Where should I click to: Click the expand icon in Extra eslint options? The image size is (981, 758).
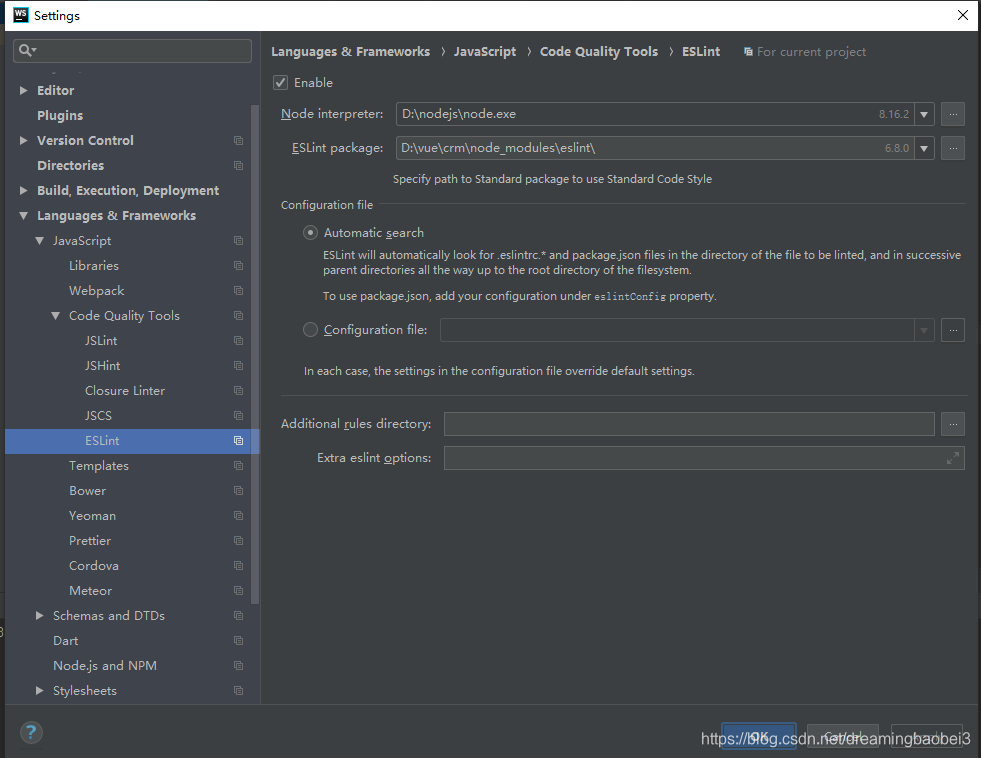(952, 458)
